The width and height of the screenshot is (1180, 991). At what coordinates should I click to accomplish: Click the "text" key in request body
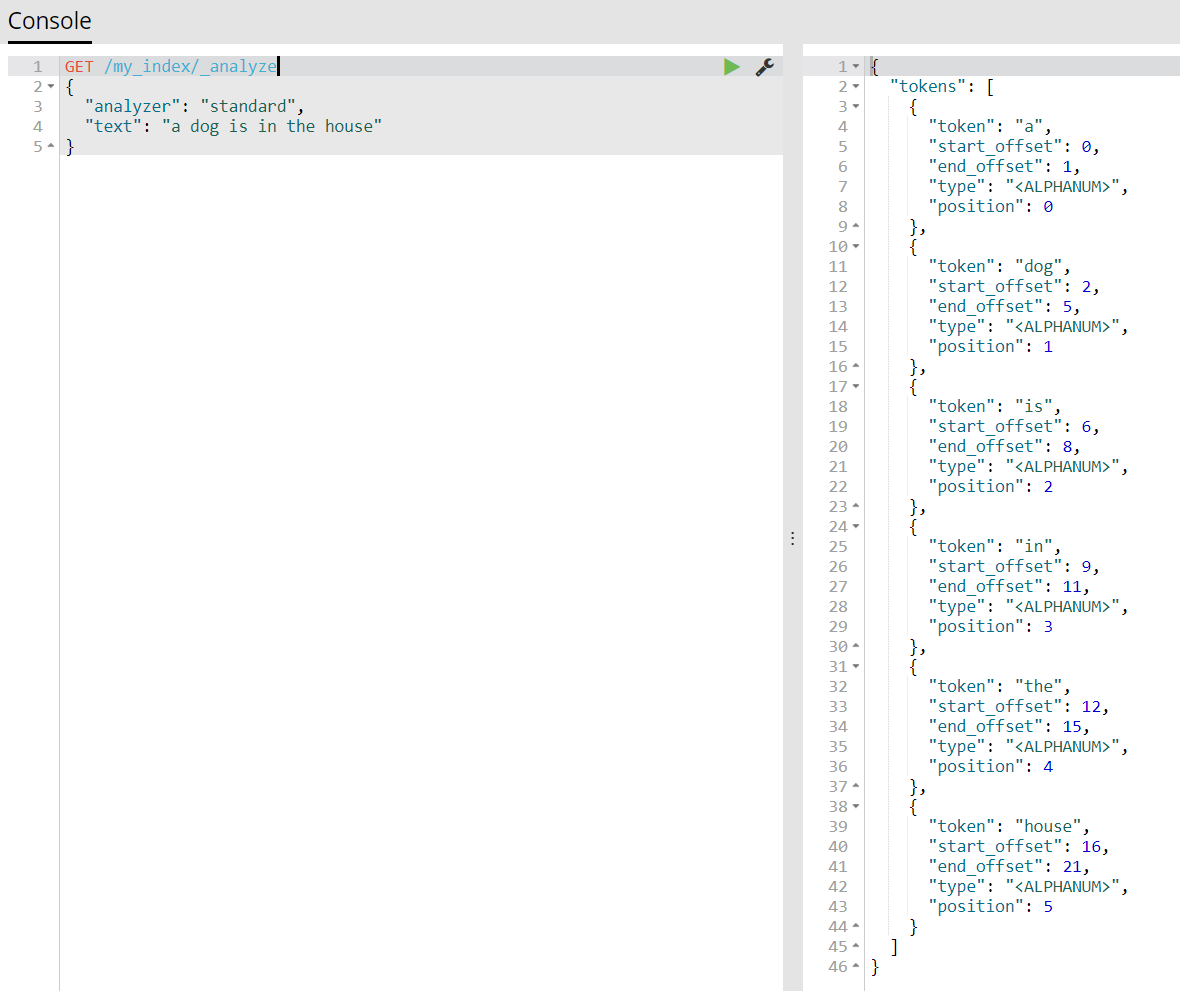[113, 126]
